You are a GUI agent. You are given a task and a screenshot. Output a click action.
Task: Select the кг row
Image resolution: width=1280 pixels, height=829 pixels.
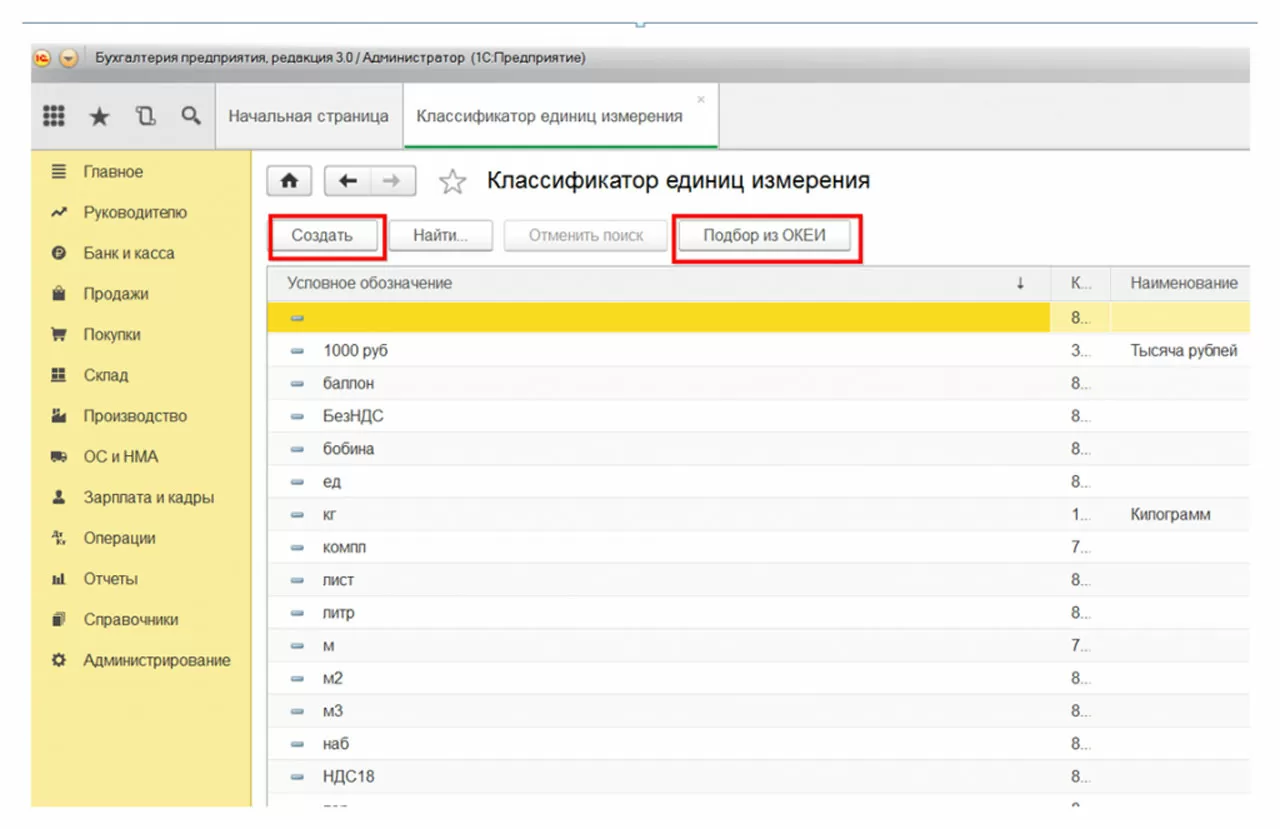tap(758, 515)
